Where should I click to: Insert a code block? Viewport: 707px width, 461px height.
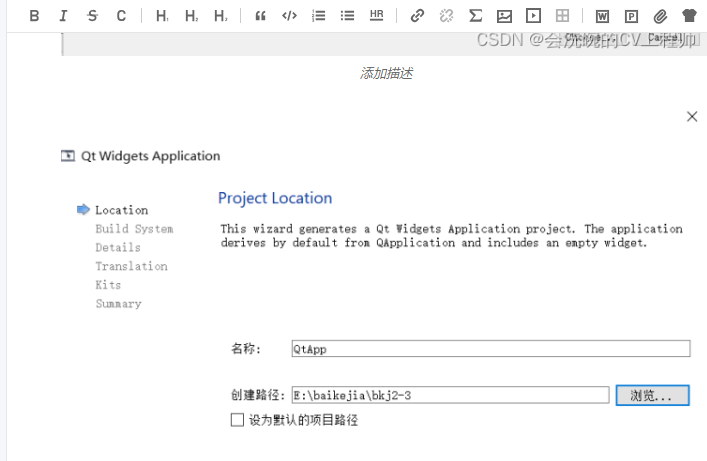point(289,16)
